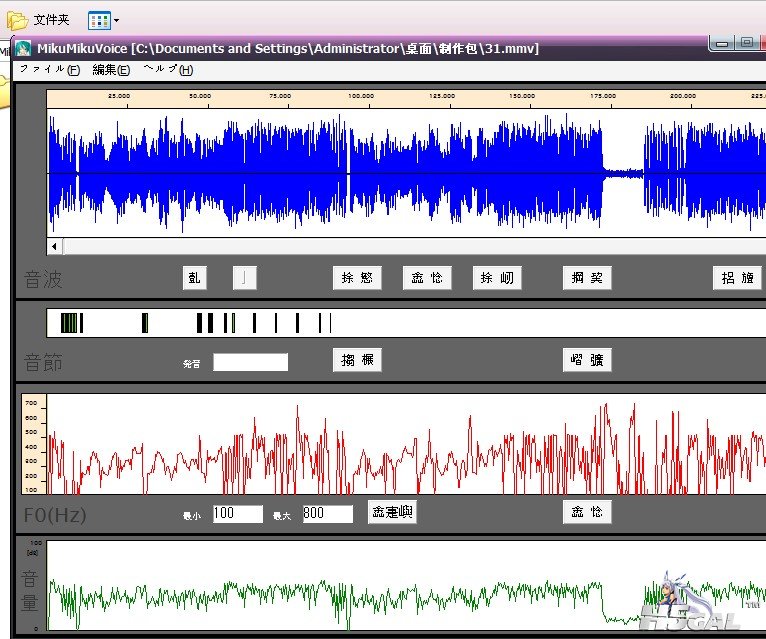The image size is (766, 639).
Task: Click the 75.000 mark on waveform ruler
Action: click(280, 96)
